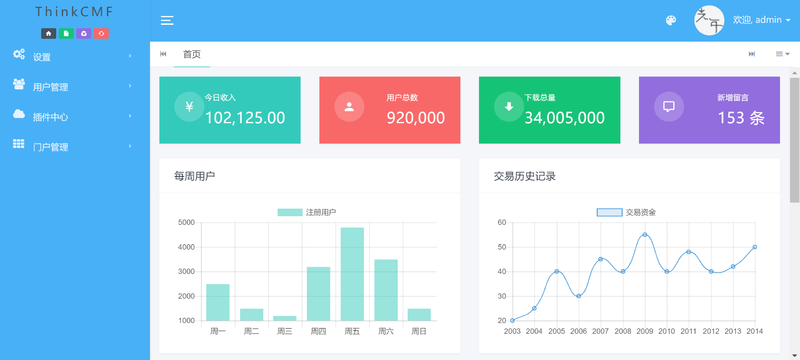Open the tab list options dropdown
The width and height of the screenshot is (800, 360).
(x=782, y=54)
